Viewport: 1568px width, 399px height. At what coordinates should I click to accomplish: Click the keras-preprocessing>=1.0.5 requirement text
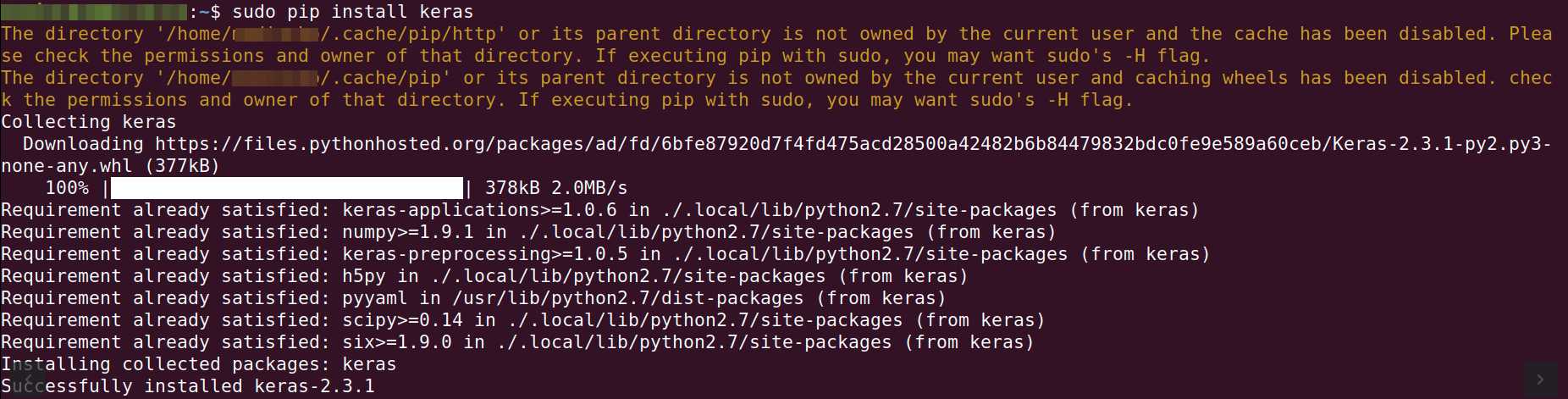click(485, 254)
